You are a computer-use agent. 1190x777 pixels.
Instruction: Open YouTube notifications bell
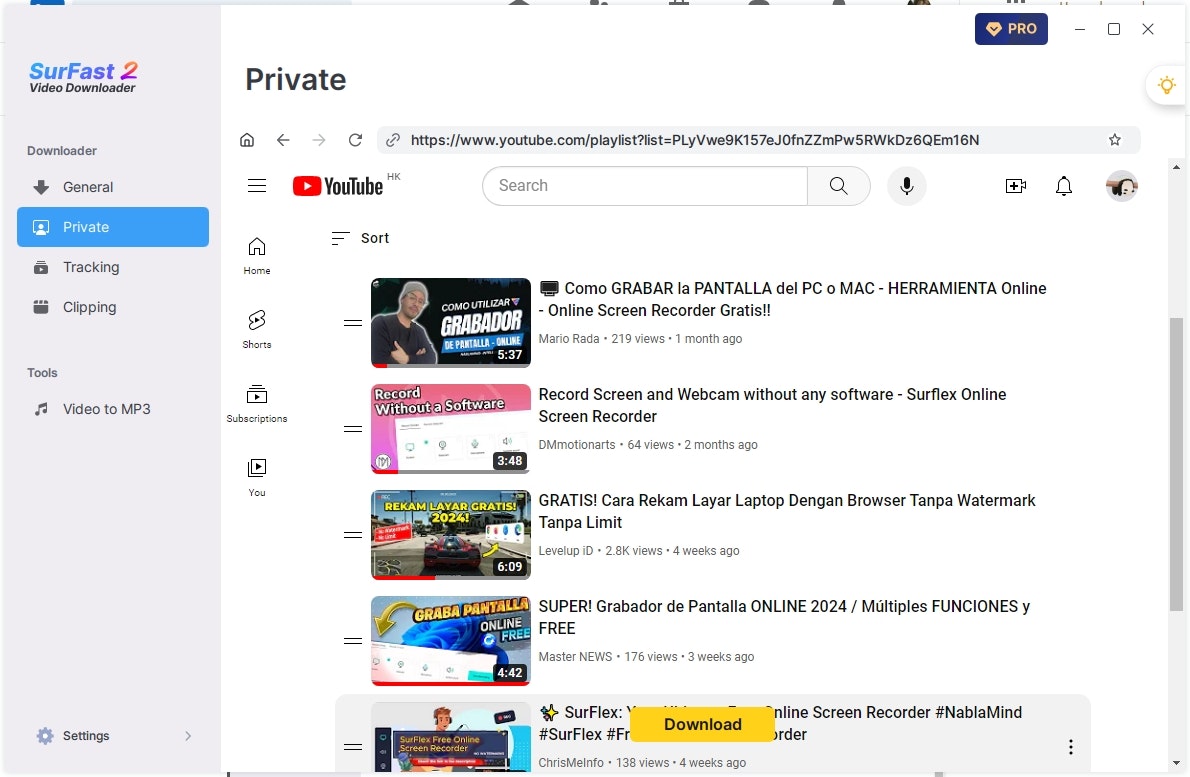point(1064,186)
